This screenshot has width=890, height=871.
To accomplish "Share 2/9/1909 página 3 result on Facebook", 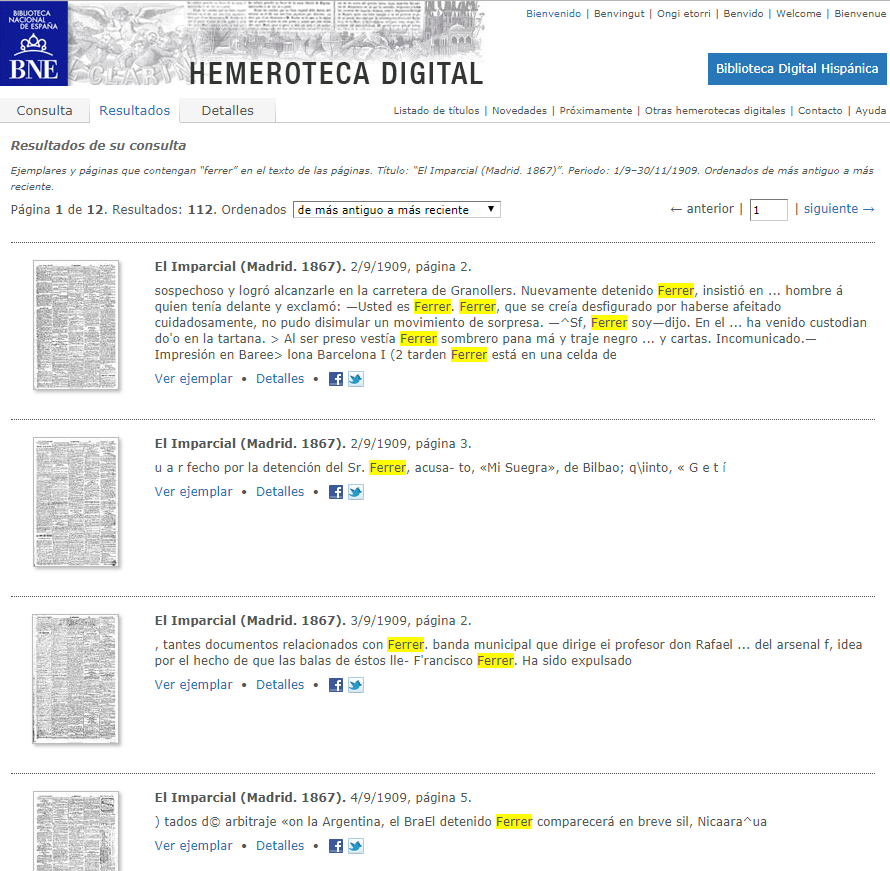I will coord(335,492).
